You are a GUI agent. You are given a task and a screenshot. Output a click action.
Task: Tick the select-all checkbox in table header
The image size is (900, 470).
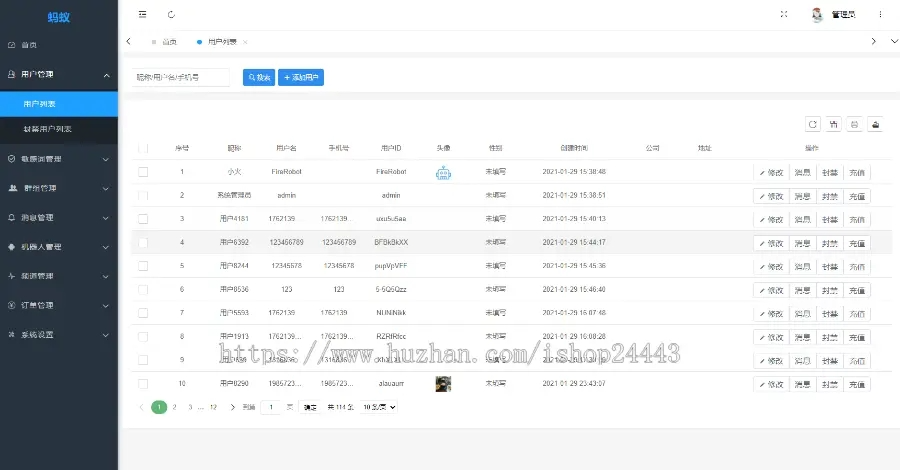tap(143, 148)
